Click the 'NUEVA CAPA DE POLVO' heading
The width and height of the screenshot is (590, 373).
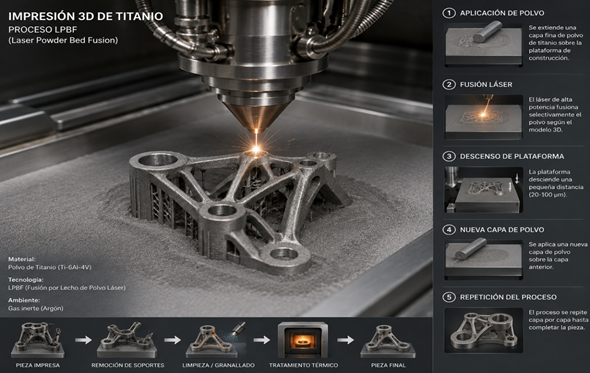click(x=502, y=230)
